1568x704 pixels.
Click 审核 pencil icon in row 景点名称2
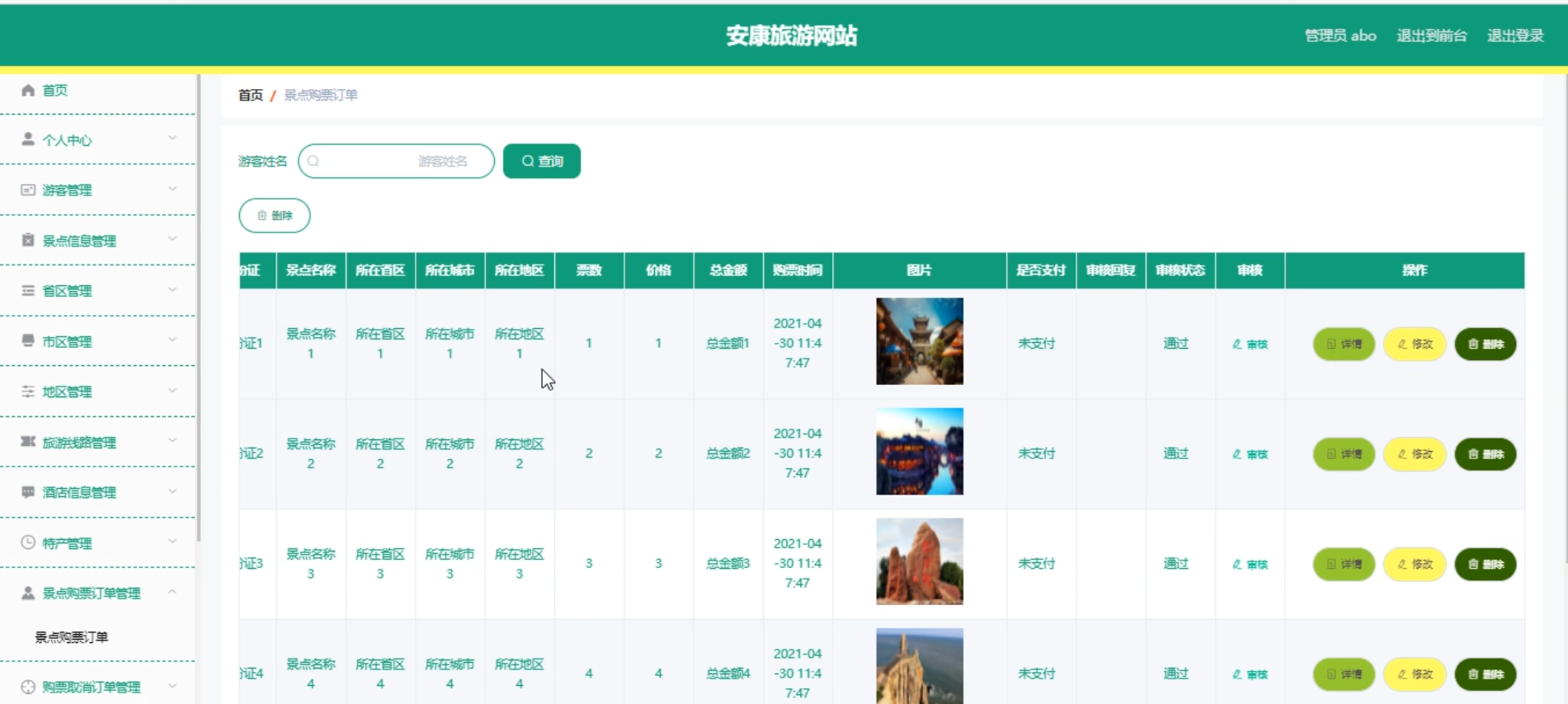[x=1236, y=454]
